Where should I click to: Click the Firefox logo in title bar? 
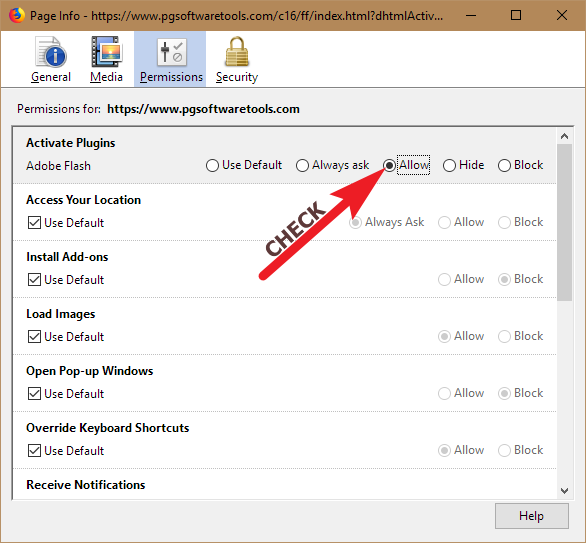[x=16, y=15]
